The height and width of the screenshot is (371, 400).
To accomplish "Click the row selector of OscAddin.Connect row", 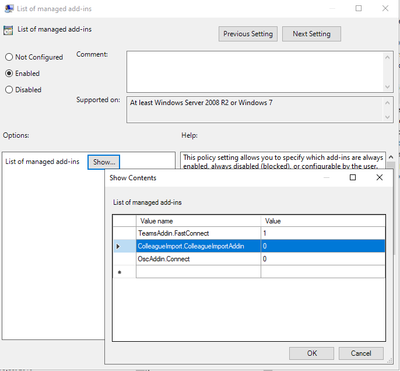I will click(124, 259).
